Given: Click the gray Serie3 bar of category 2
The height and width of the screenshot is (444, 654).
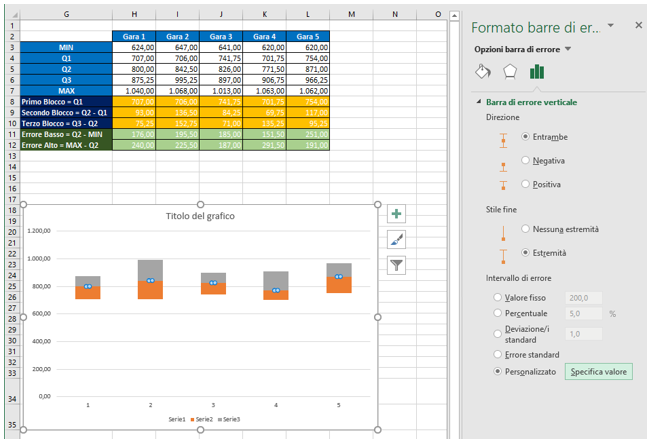Looking at the screenshot, I should pyautogui.click(x=149, y=269).
